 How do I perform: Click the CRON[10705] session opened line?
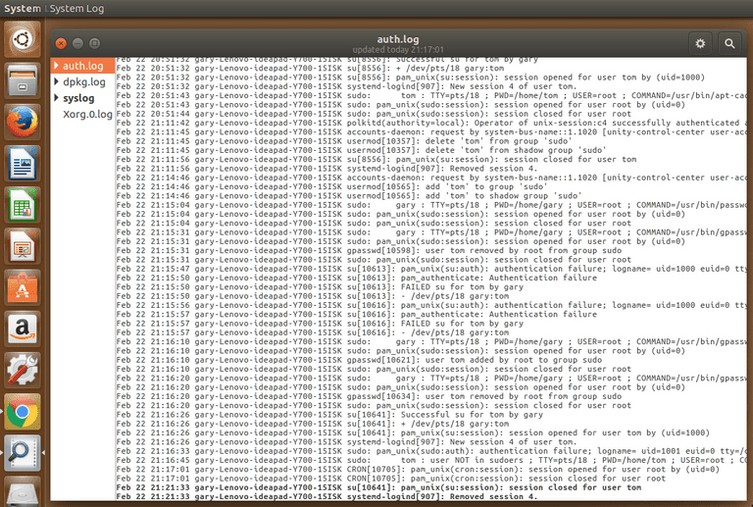tap(418, 470)
